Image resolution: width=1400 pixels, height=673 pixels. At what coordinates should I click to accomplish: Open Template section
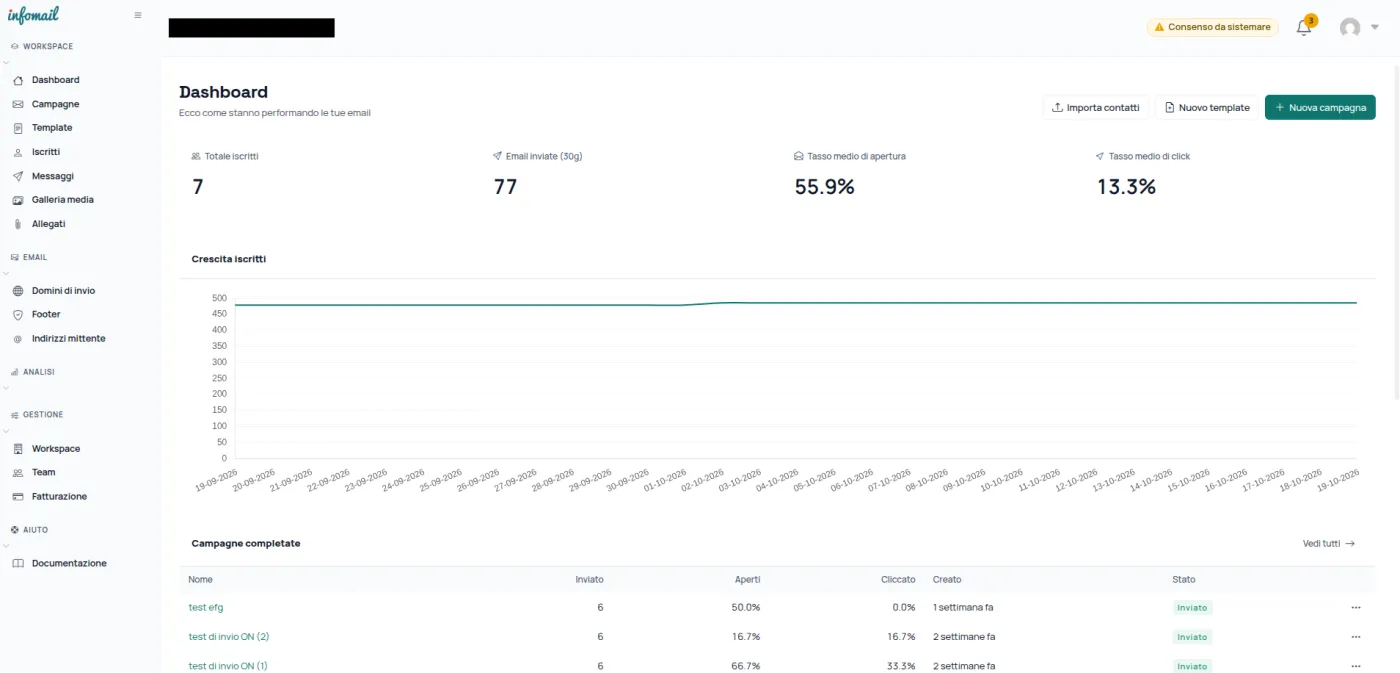point(52,128)
